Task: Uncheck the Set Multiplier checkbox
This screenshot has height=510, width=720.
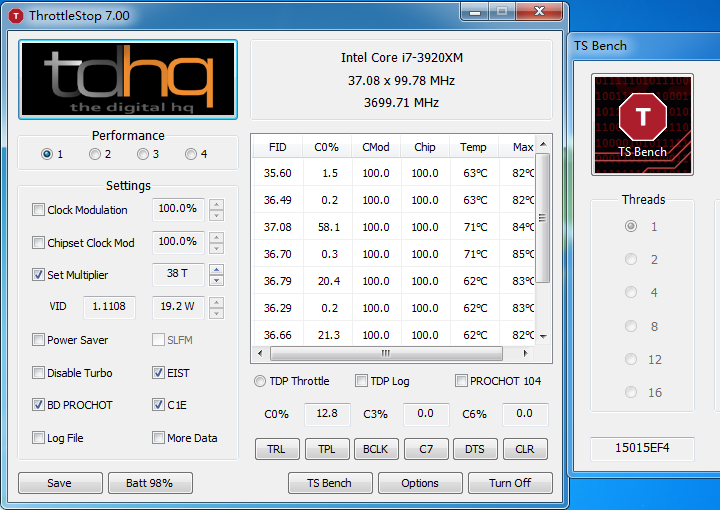Action: [38, 275]
